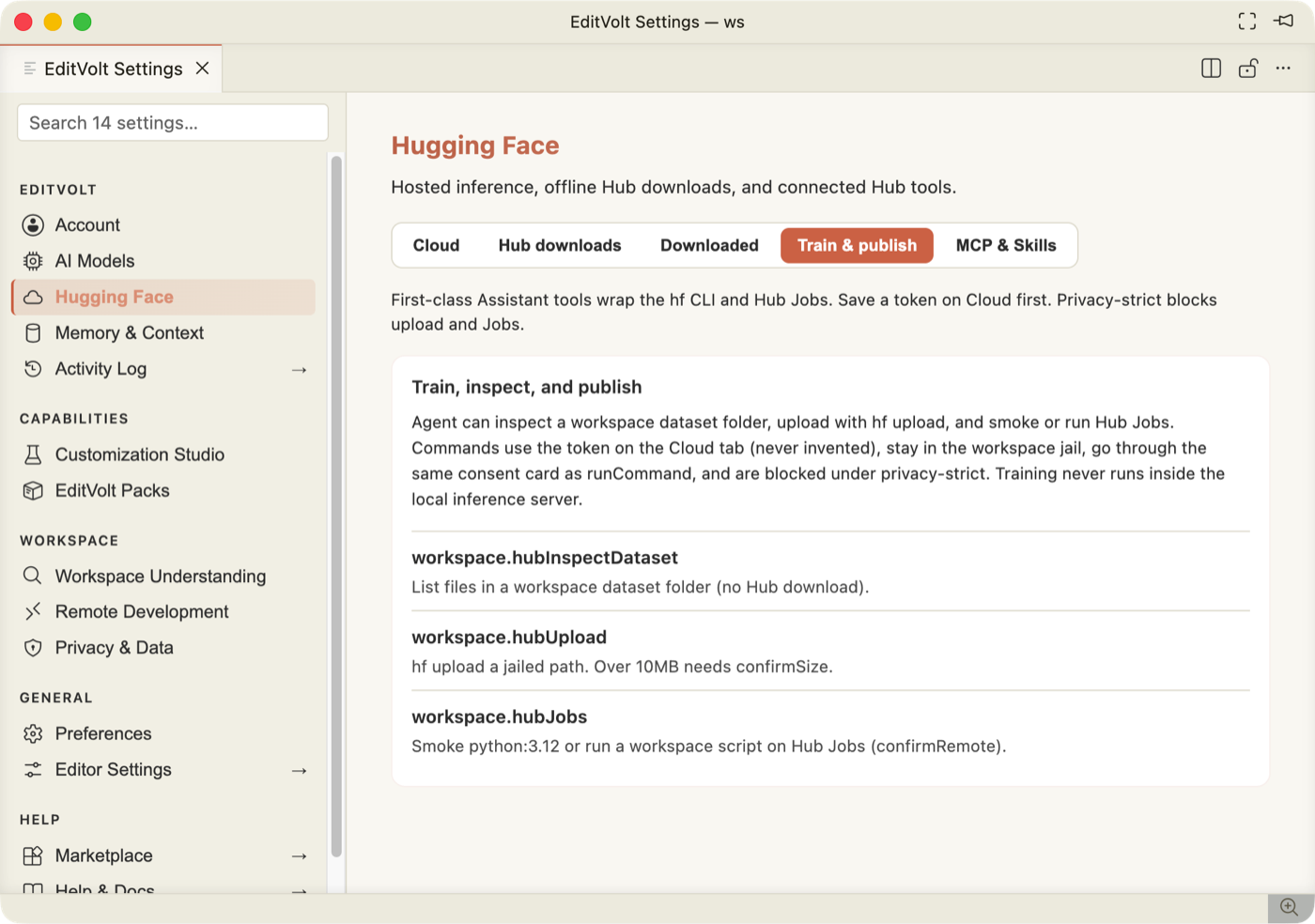Image resolution: width=1315 pixels, height=924 pixels.
Task: Open Customization Studio
Action: click(163, 454)
